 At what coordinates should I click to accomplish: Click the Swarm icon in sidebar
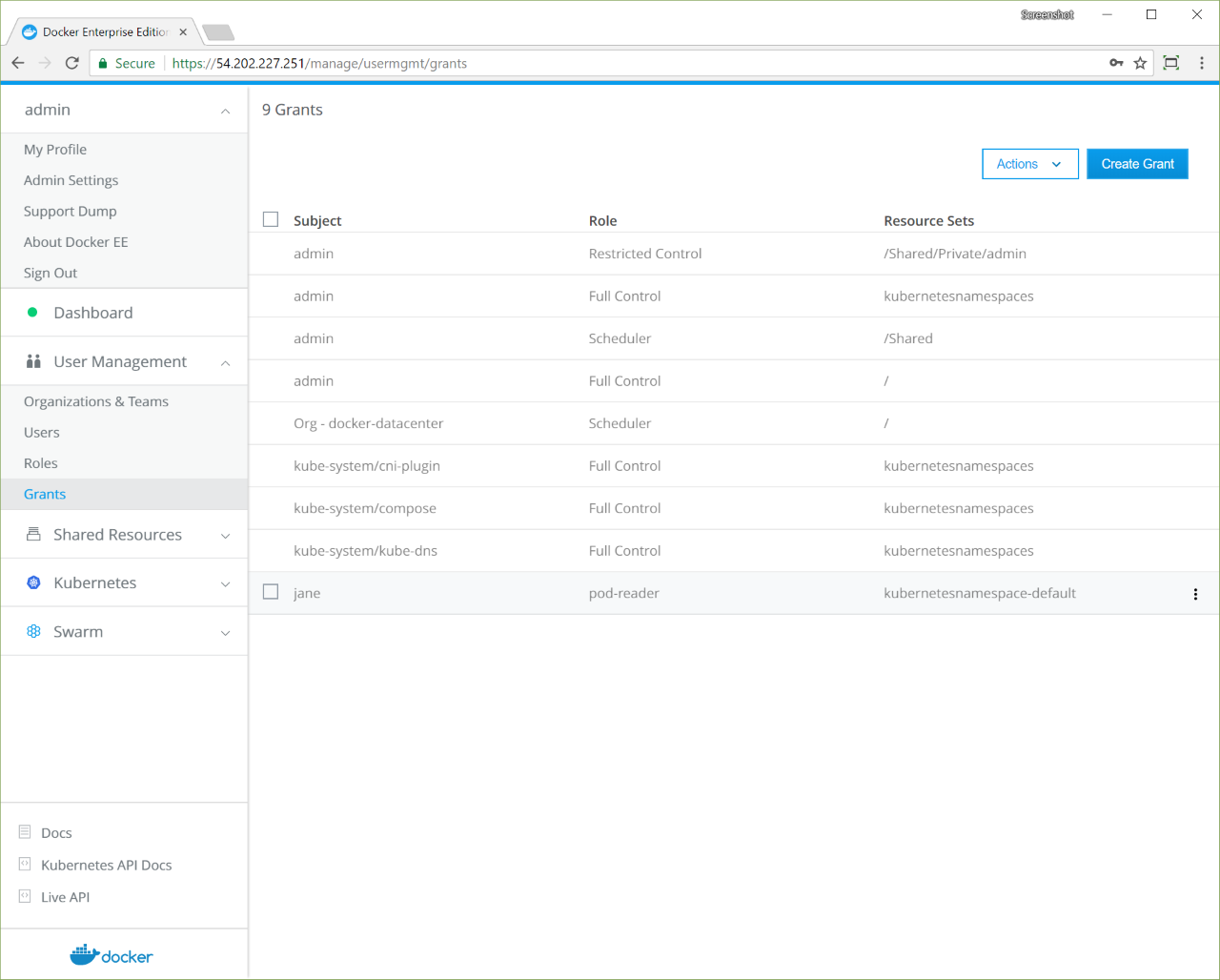[x=33, y=631]
